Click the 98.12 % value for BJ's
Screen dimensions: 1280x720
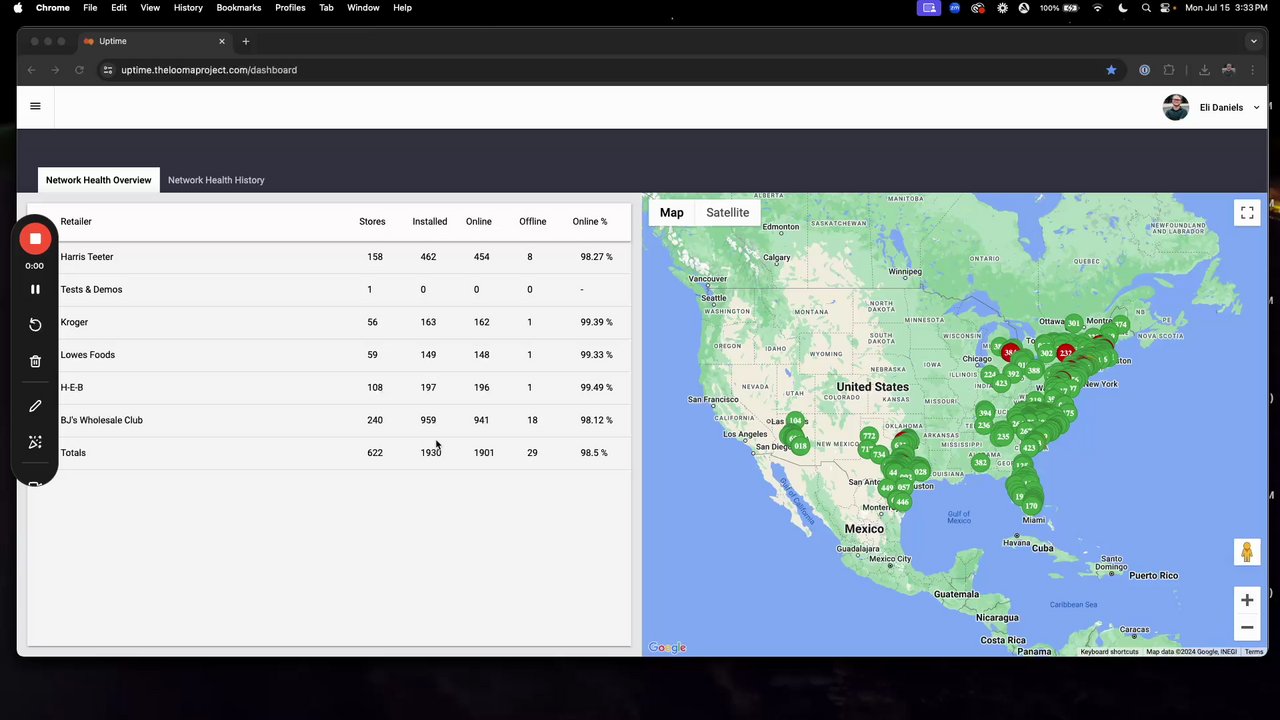click(596, 420)
